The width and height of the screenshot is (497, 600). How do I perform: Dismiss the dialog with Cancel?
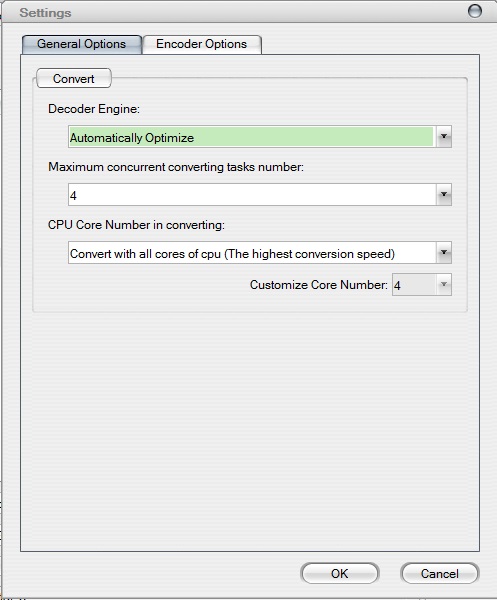click(440, 574)
